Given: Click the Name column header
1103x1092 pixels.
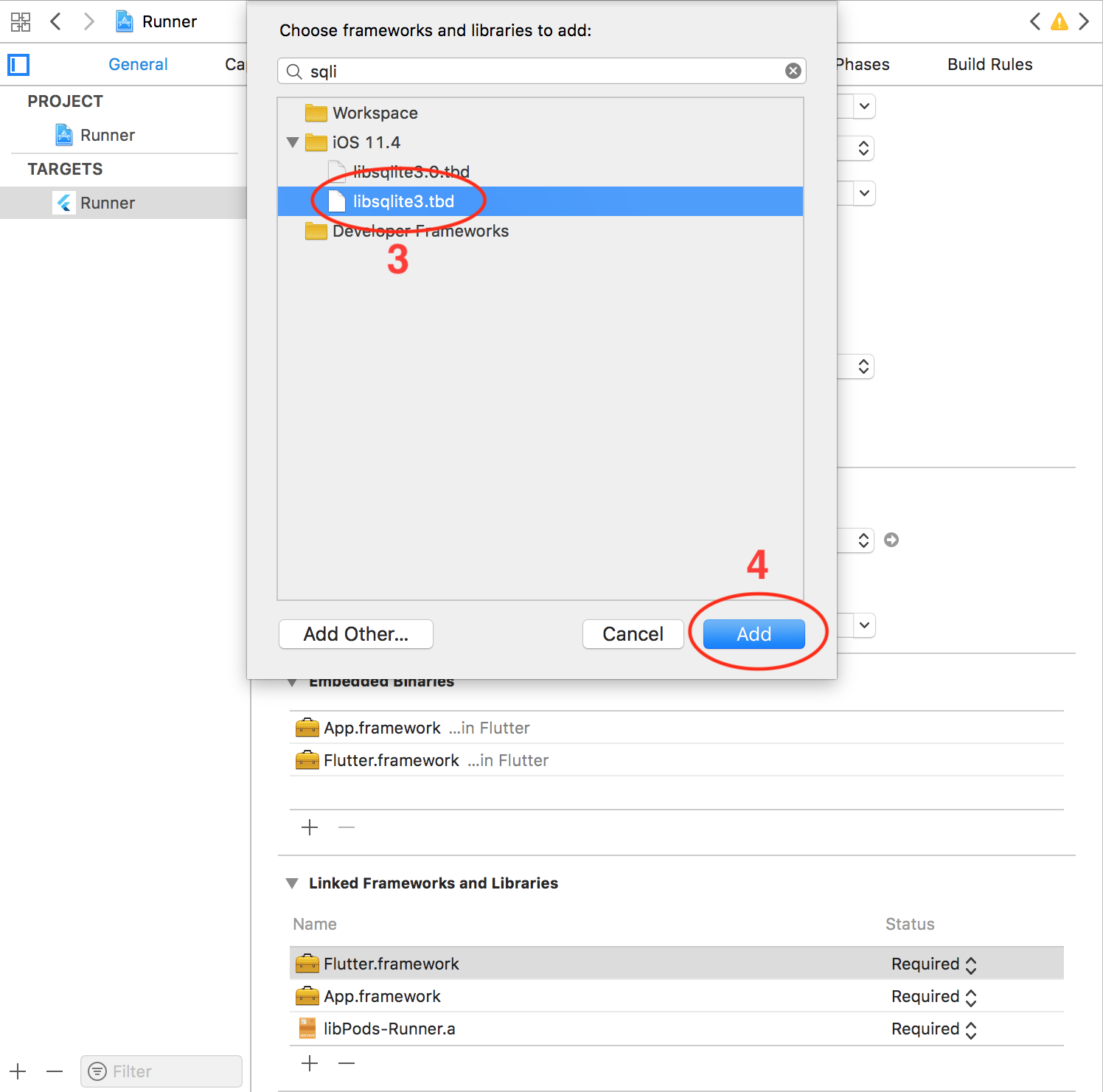Looking at the screenshot, I should click(x=315, y=924).
